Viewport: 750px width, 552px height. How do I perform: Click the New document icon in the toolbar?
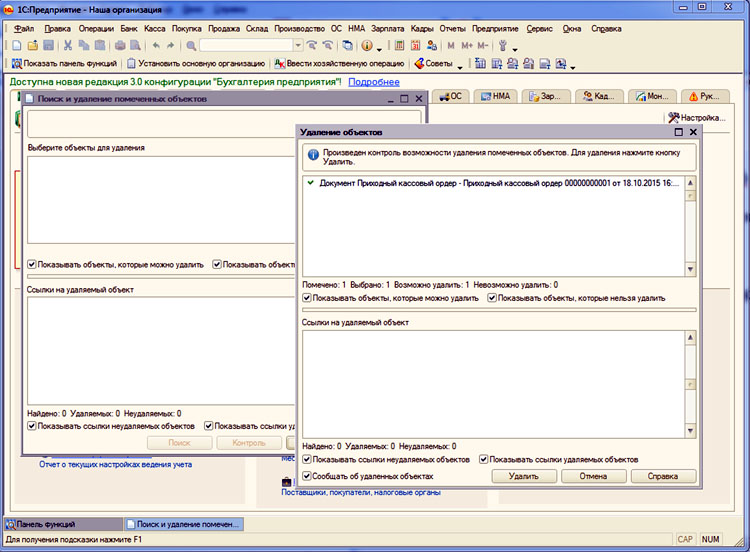click(x=17, y=45)
